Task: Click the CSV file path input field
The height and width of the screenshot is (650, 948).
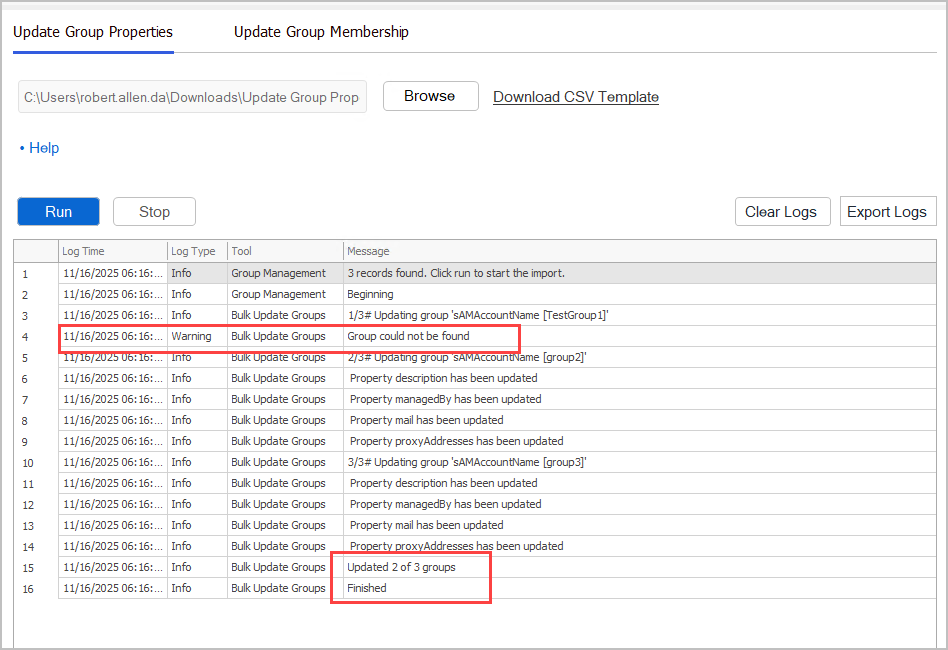Action: pyautogui.click(x=192, y=97)
